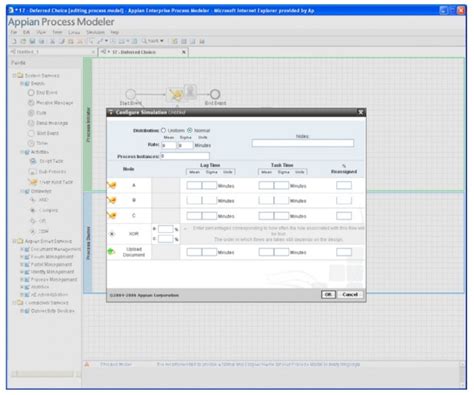
Task: Close the Configure Simulation dialog via X
Action: coord(360,112)
